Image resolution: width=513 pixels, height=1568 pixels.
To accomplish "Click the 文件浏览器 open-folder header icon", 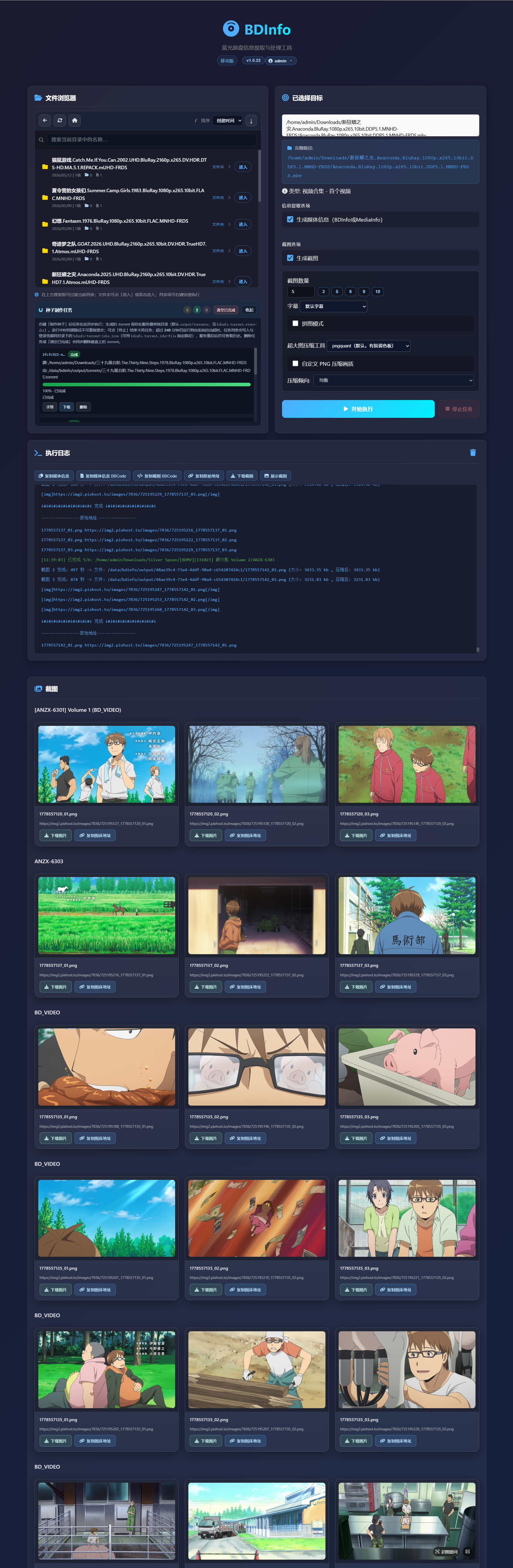I will [x=38, y=97].
